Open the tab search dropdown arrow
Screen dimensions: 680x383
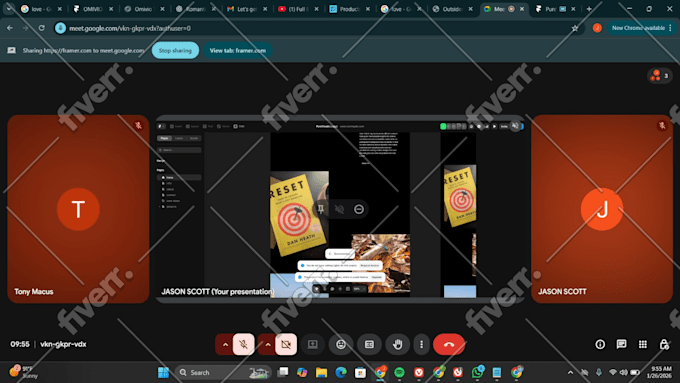click(x=9, y=8)
